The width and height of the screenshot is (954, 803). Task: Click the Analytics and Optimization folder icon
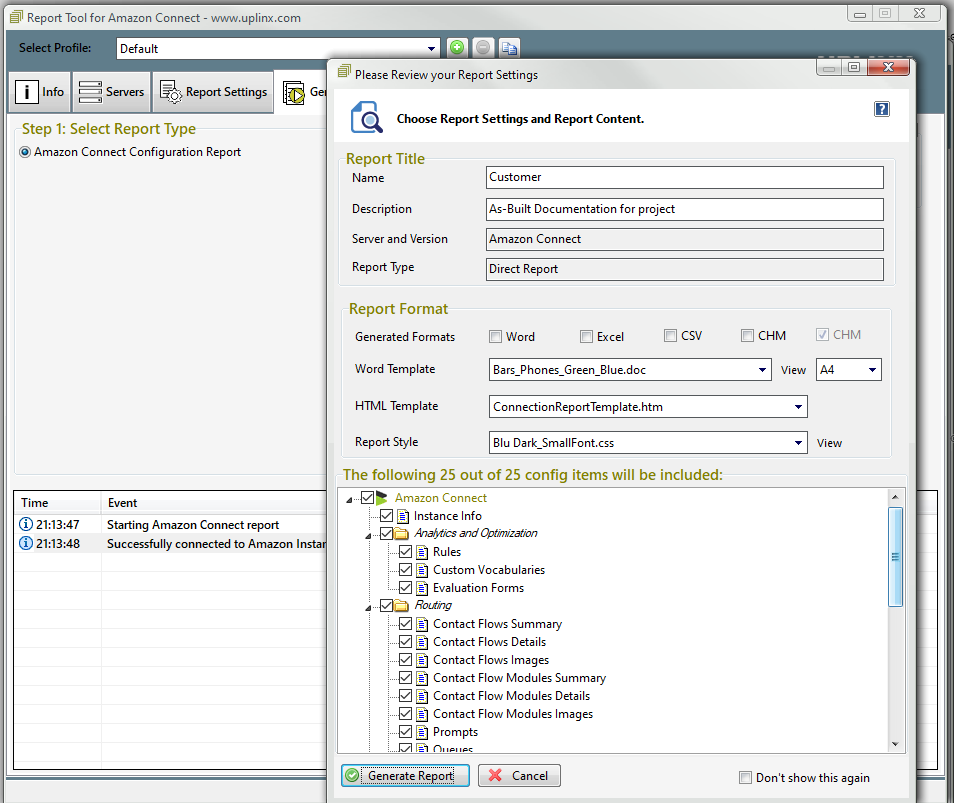pos(402,534)
